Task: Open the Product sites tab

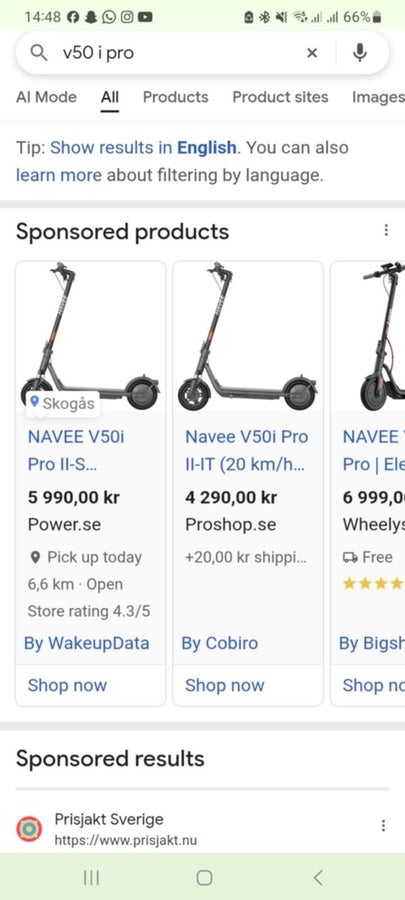Action: (281, 97)
